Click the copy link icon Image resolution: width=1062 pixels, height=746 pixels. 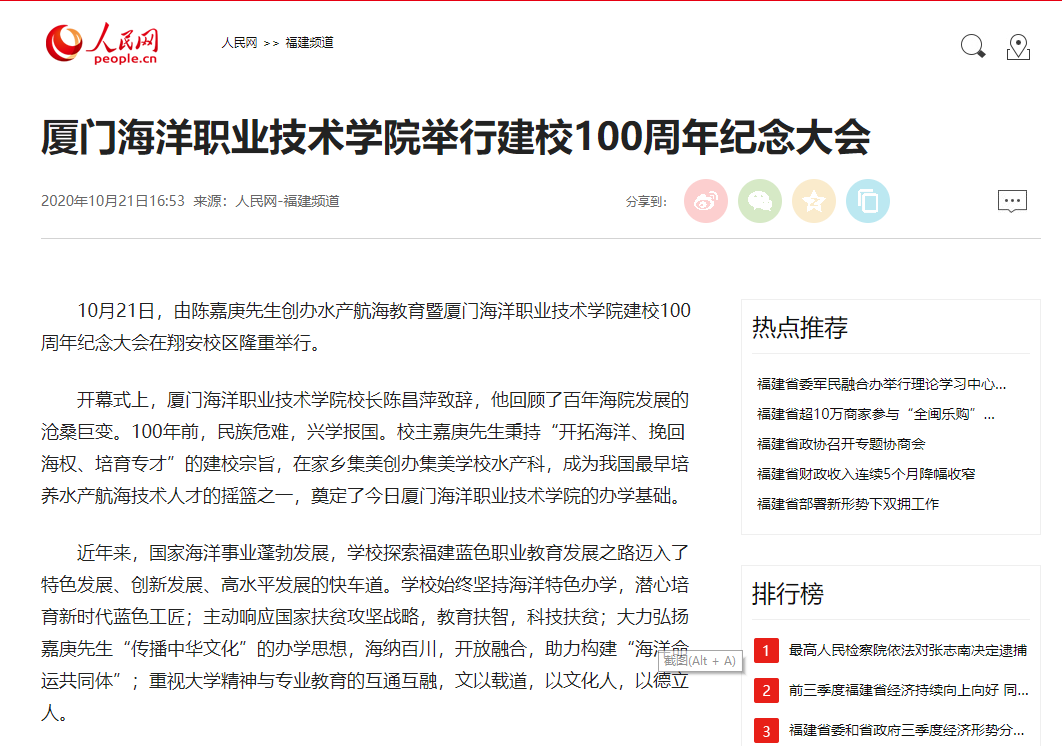click(868, 202)
